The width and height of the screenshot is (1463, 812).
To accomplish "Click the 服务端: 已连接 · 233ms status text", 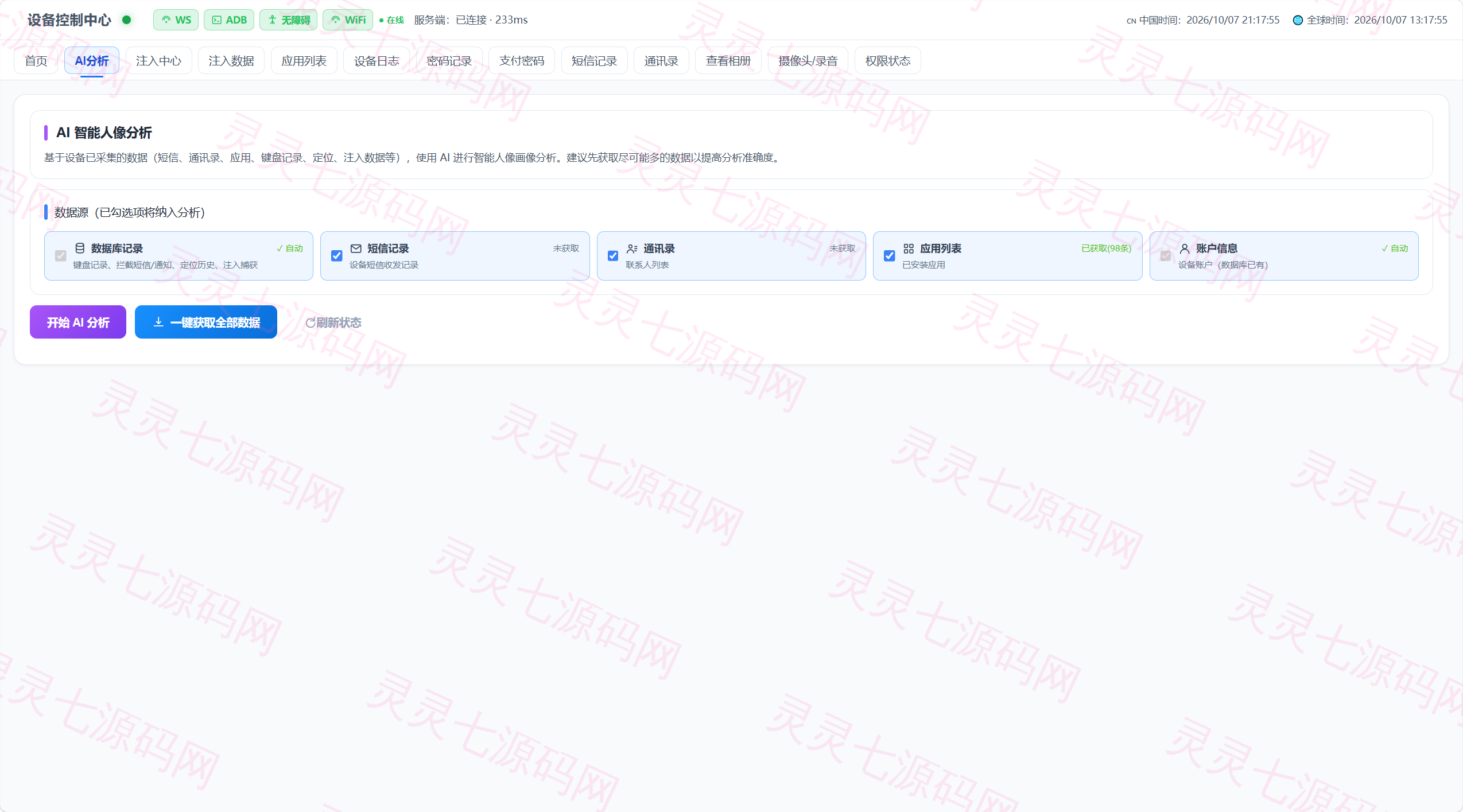I will point(471,20).
